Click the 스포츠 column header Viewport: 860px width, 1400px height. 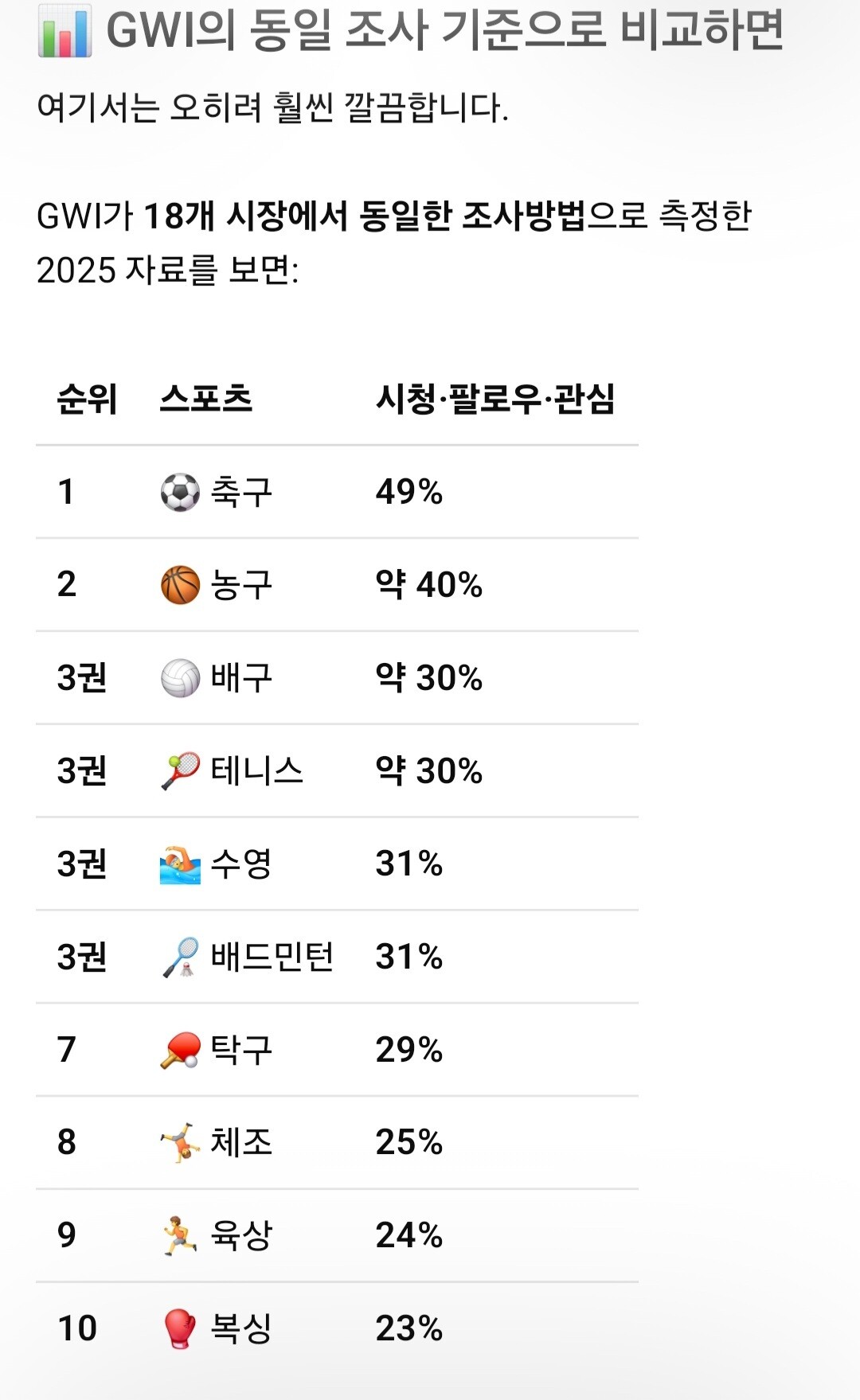(206, 399)
